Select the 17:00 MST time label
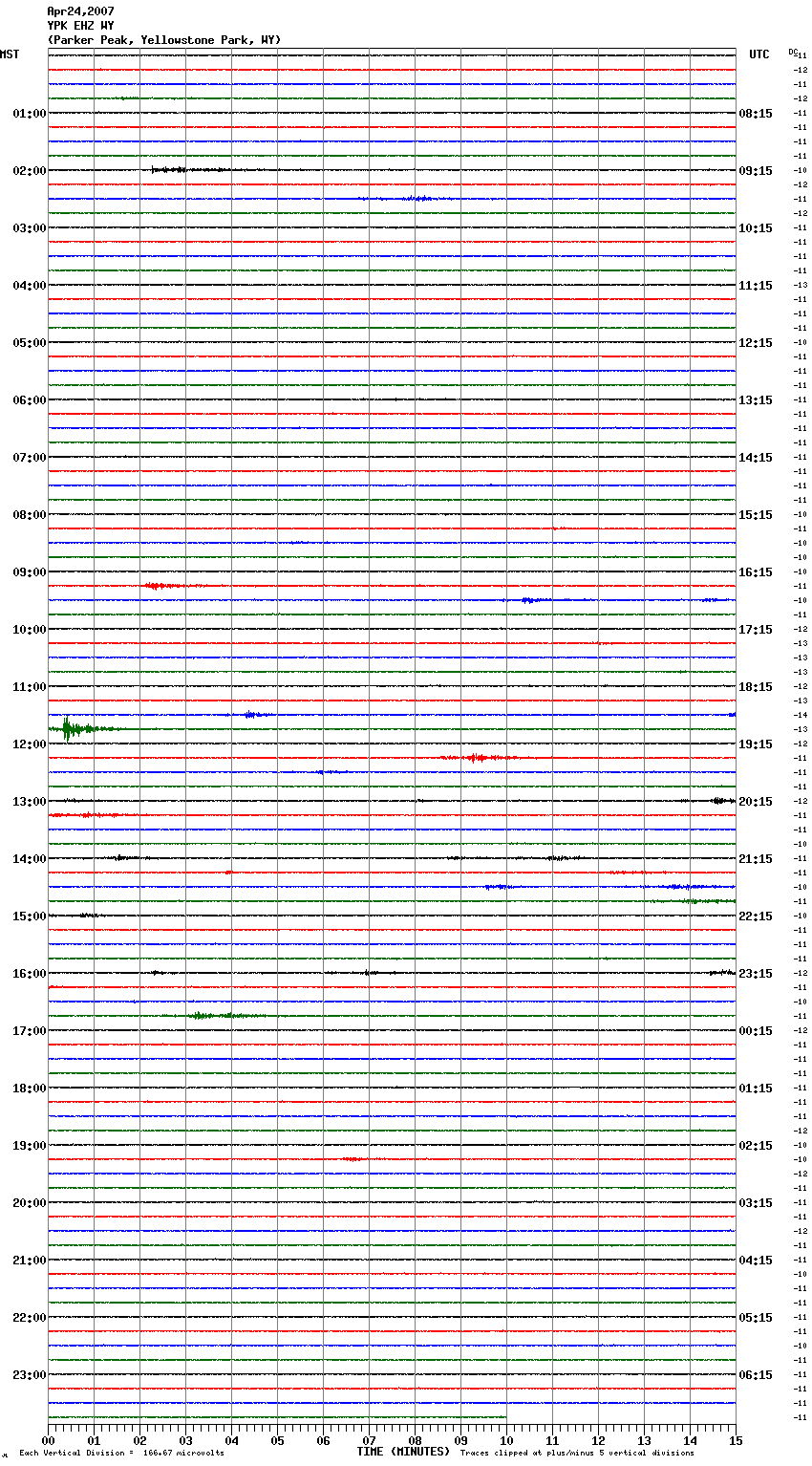This screenshot has width=812, height=1466. point(30,1031)
